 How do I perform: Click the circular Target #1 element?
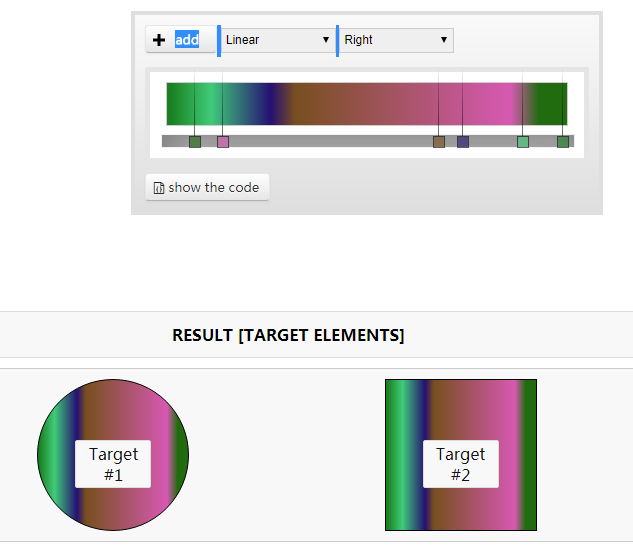click(x=113, y=455)
